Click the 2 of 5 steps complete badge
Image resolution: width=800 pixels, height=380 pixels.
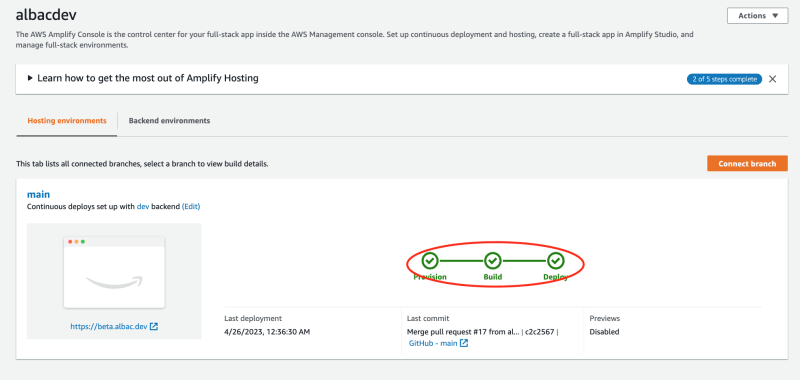point(724,79)
